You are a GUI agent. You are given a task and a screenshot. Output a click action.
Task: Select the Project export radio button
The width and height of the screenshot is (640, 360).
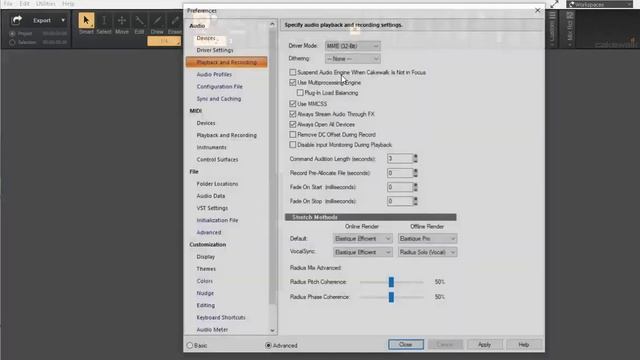pyautogui.click(x=12, y=33)
